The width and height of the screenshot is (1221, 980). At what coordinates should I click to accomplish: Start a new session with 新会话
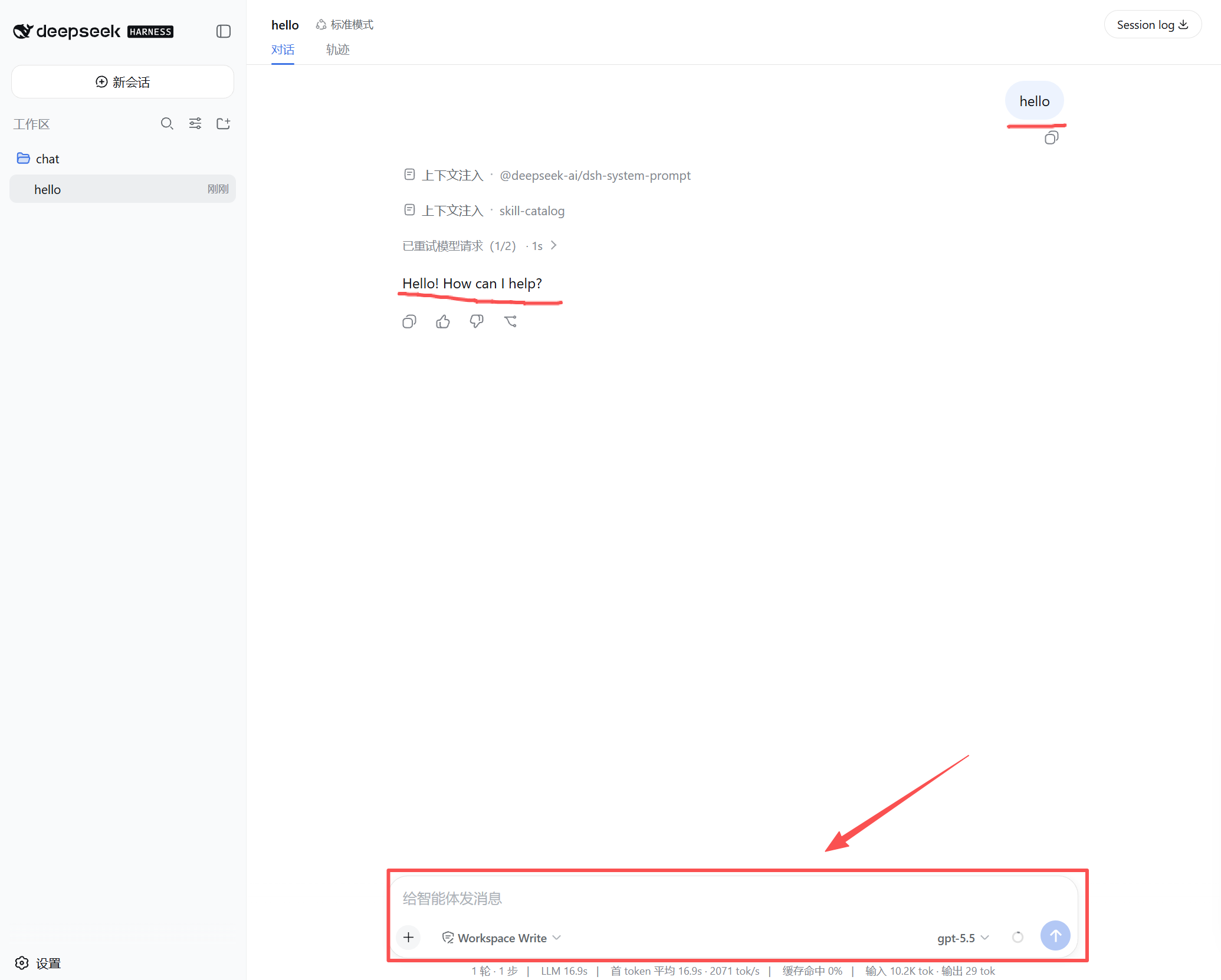123,82
